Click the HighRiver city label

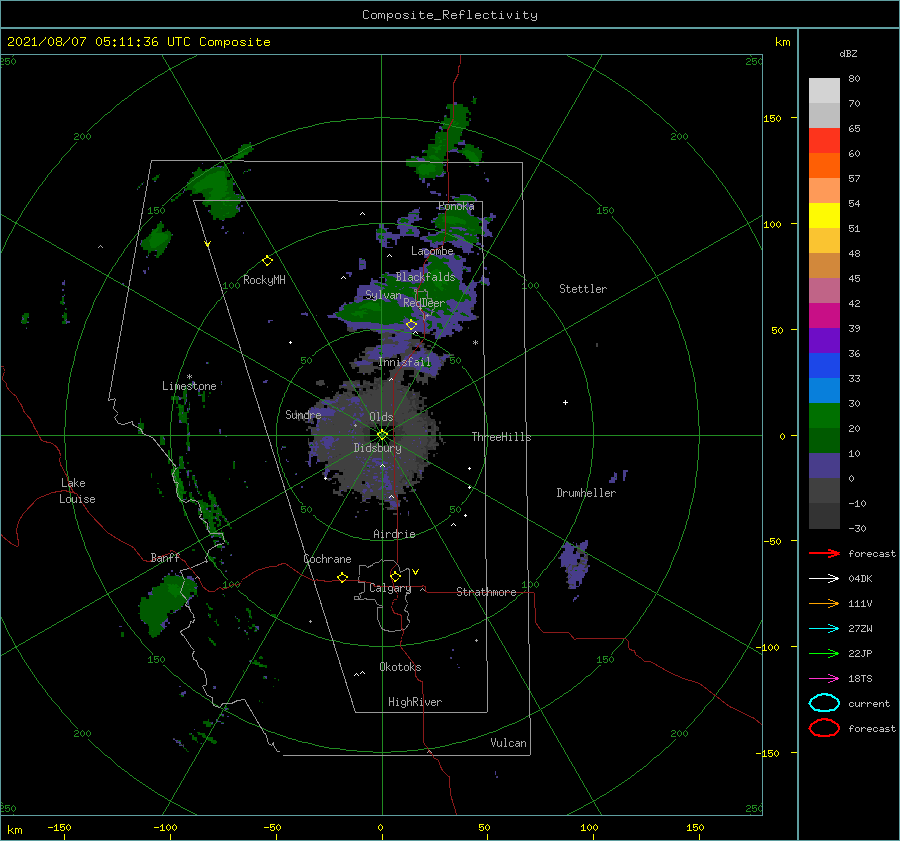pyautogui.click(x=415, y=702)
